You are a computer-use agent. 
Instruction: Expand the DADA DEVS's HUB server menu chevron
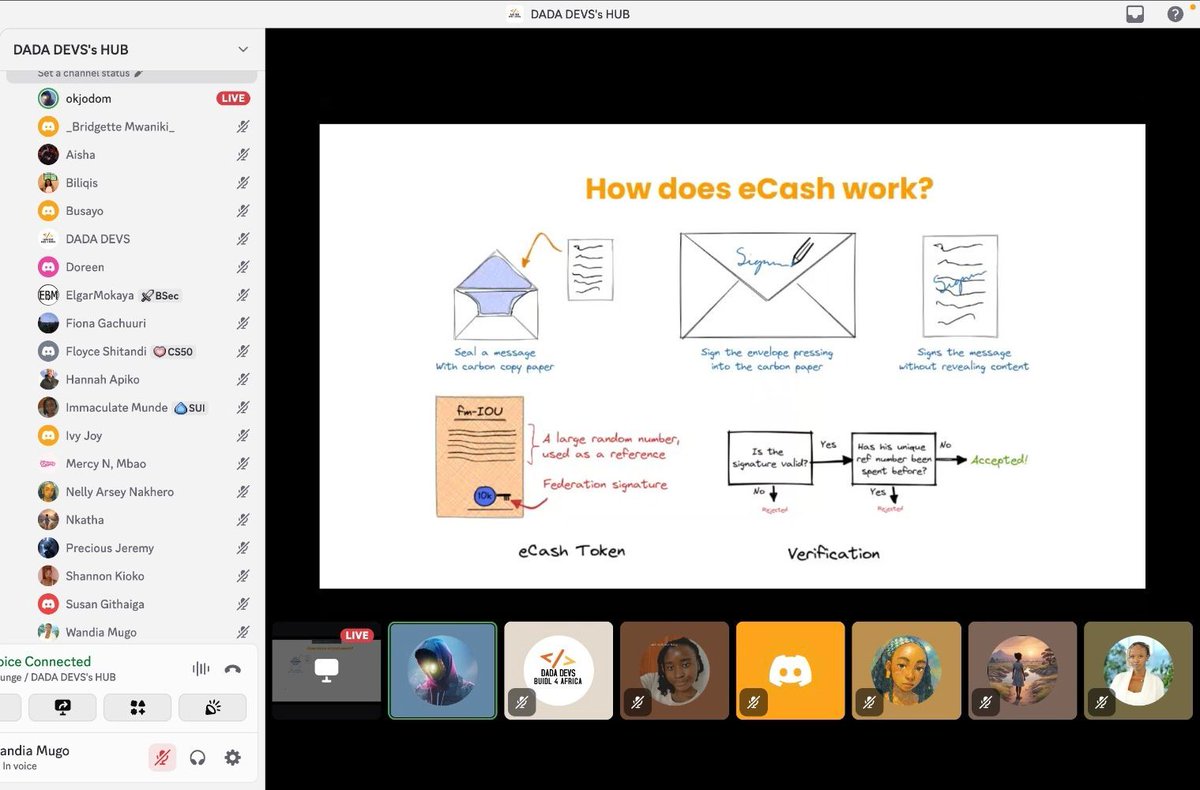[x=243, y=49]
